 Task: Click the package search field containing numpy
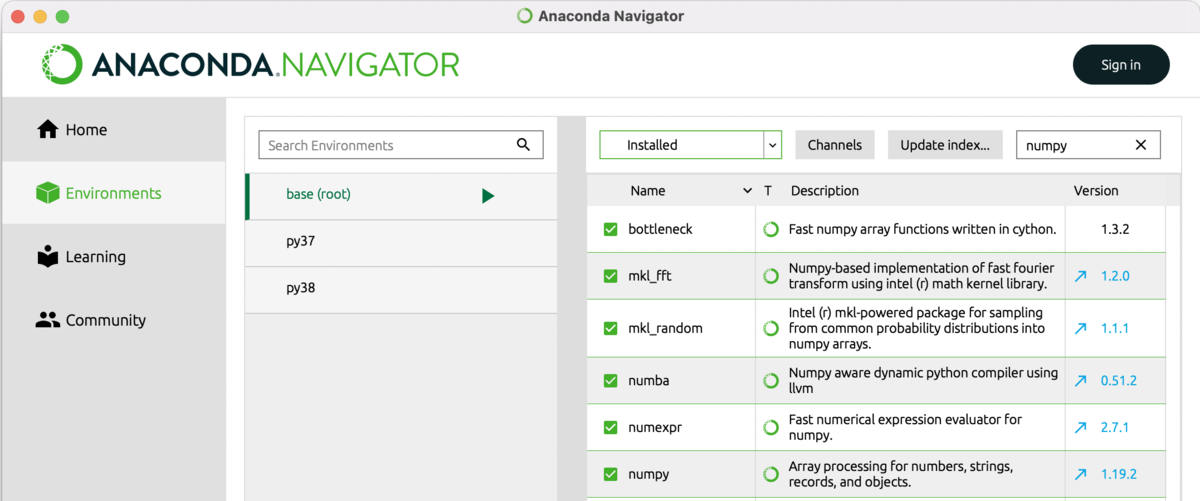[1088, 145]
